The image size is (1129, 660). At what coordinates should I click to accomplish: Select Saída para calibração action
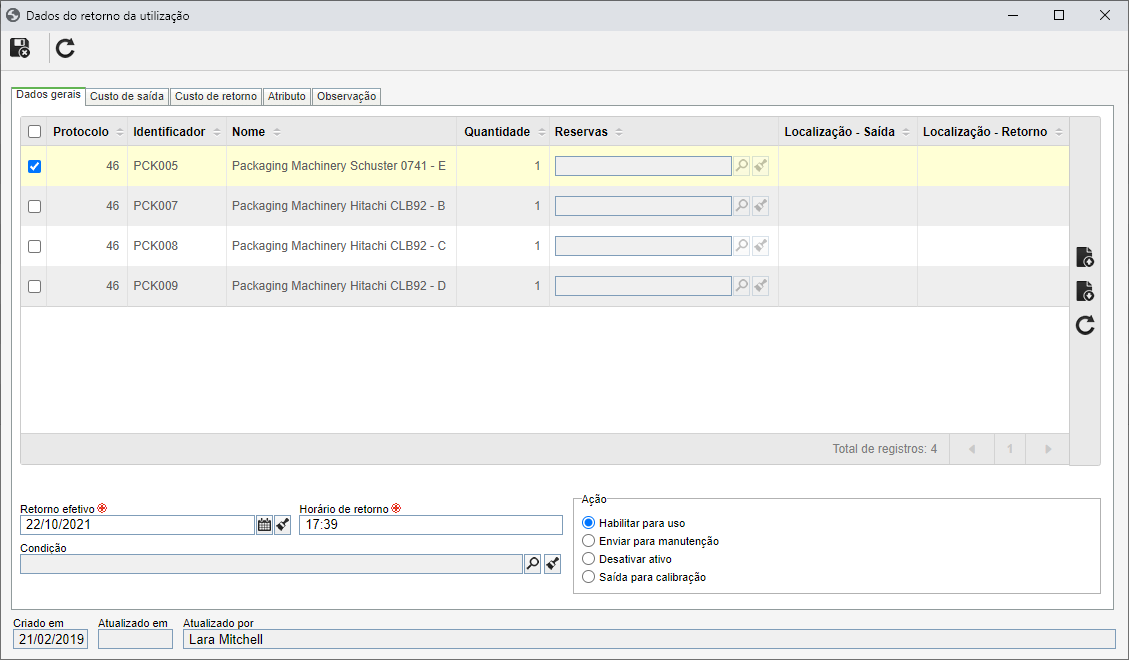coord(588,577)
